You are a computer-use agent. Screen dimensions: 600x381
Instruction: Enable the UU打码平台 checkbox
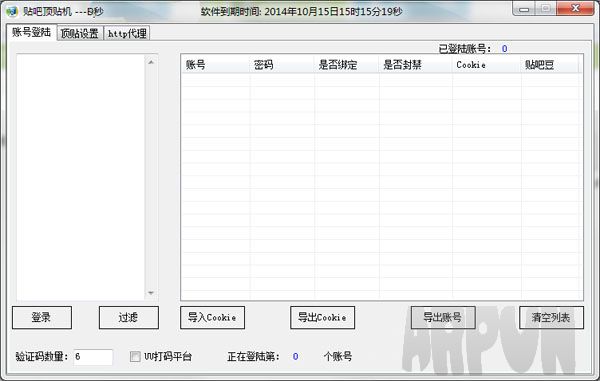(135, 357)
